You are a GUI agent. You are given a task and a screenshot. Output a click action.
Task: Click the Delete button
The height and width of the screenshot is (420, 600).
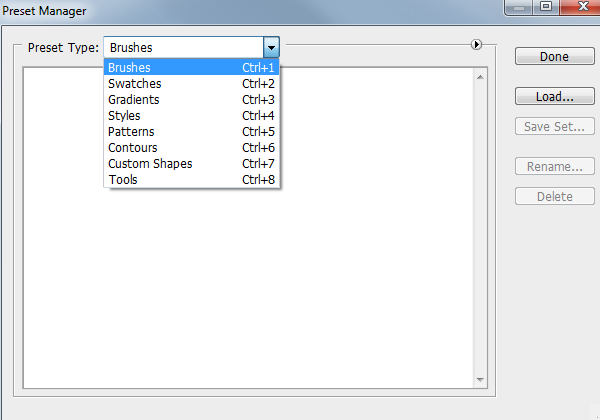(x=554, y=196)
